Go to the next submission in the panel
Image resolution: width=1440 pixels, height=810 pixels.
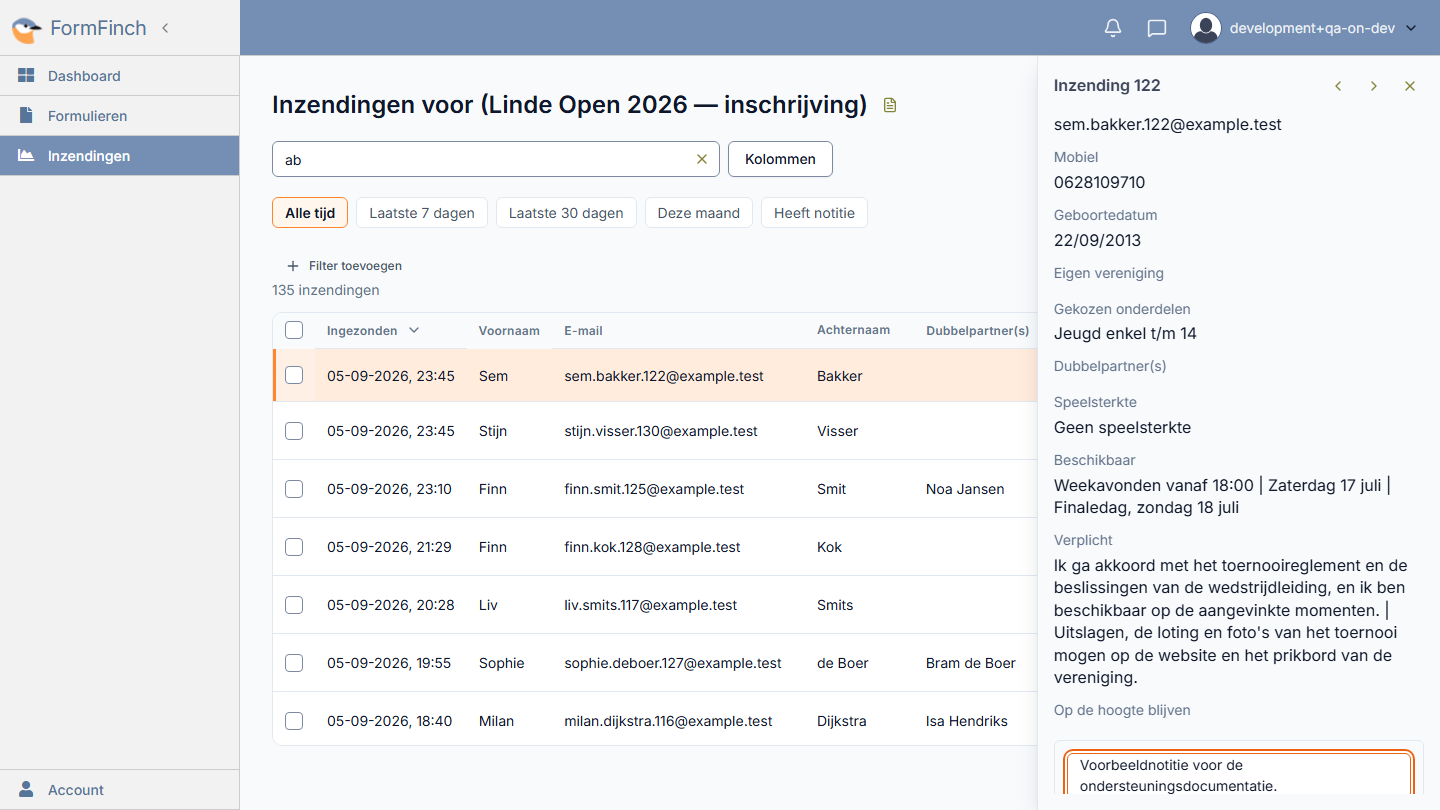[1374, 86]
